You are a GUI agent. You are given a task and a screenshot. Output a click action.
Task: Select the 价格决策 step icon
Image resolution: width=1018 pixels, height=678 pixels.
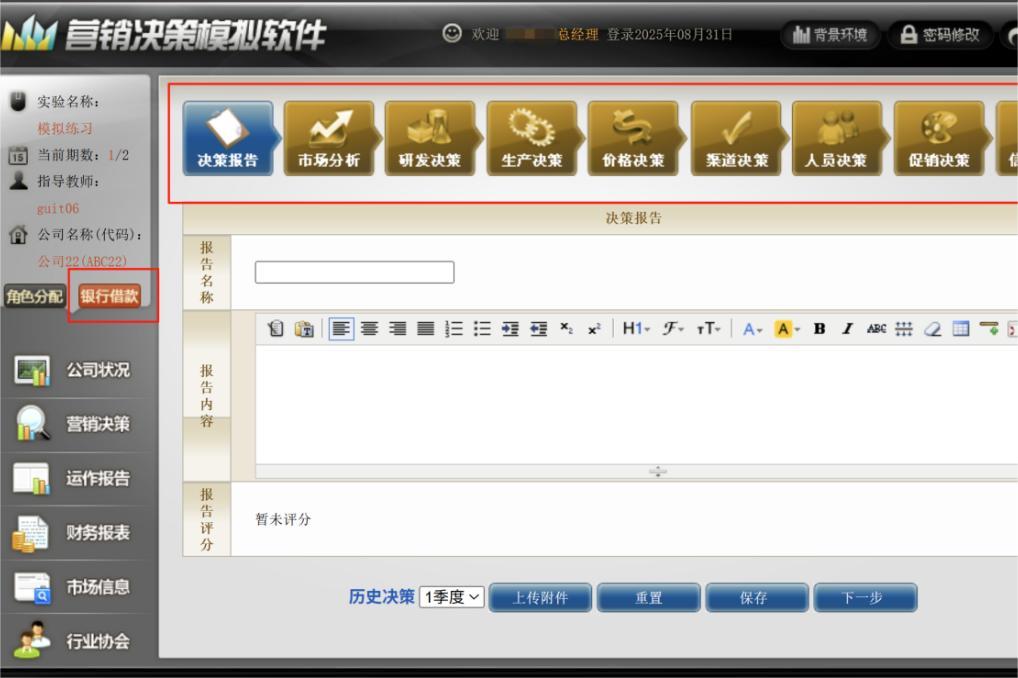click(x=633, y=138)
